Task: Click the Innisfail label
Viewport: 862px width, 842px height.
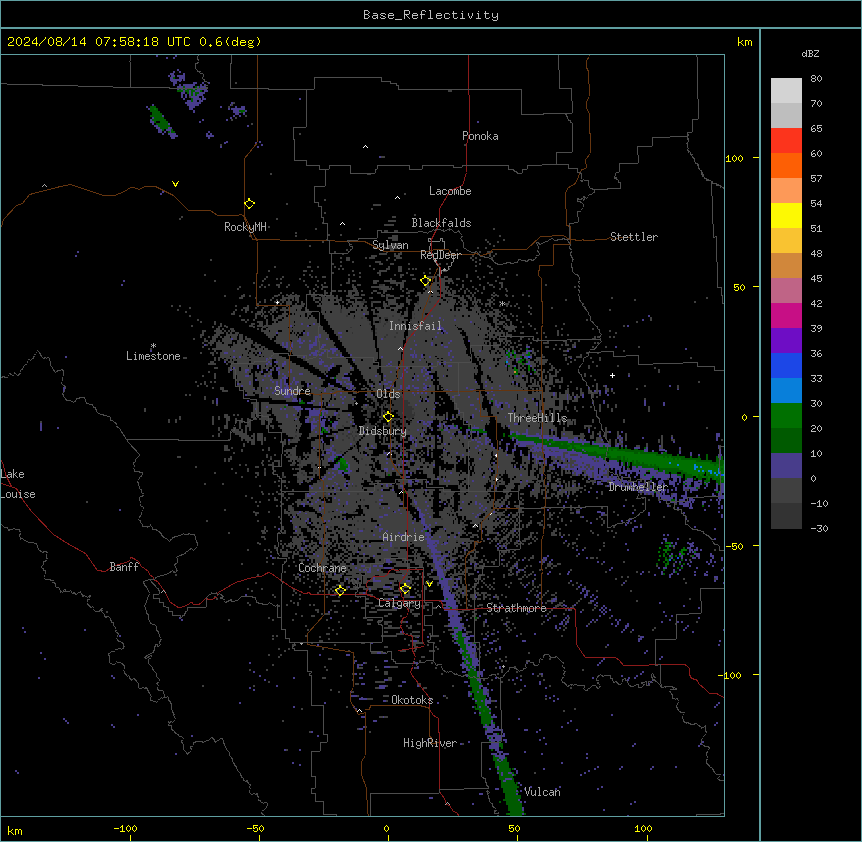Action: tap(416, 326)
